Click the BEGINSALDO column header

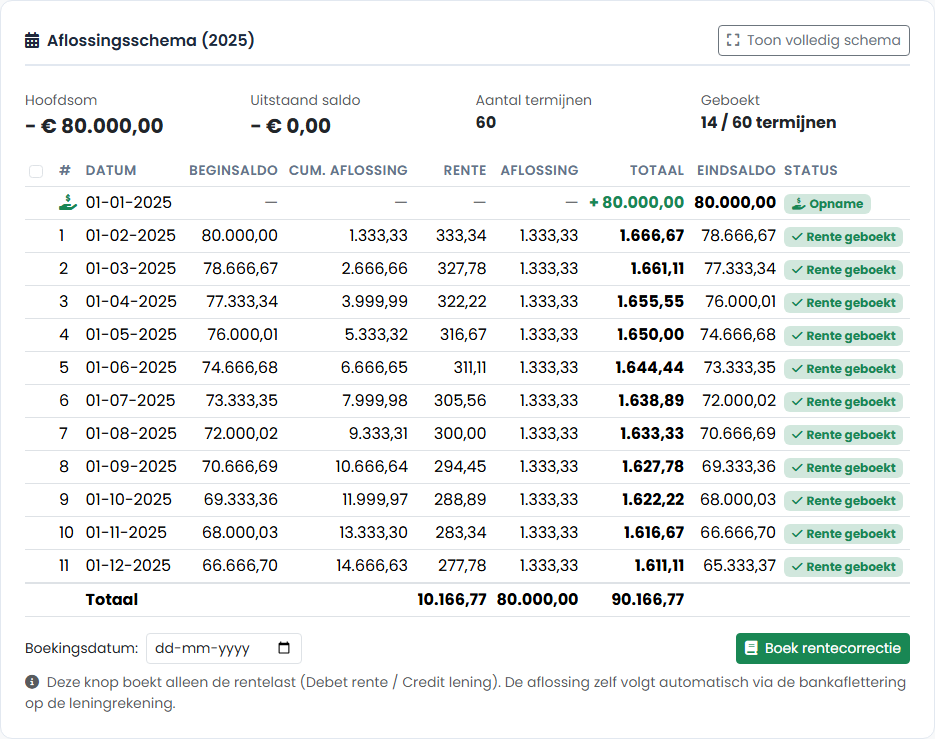click(x=233, y=171)
